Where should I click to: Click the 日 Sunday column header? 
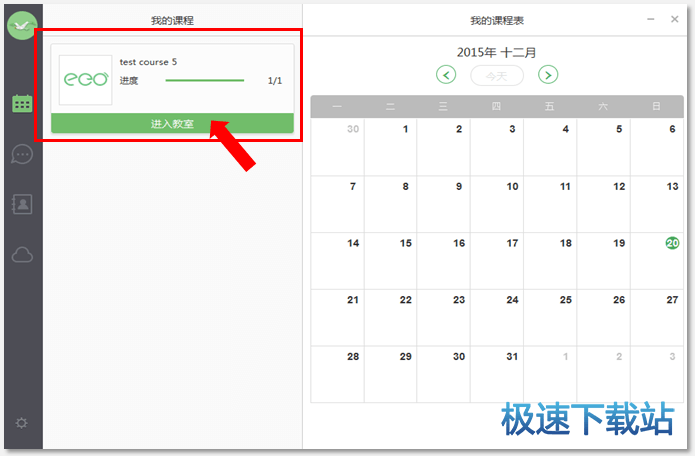click(656, 106)
